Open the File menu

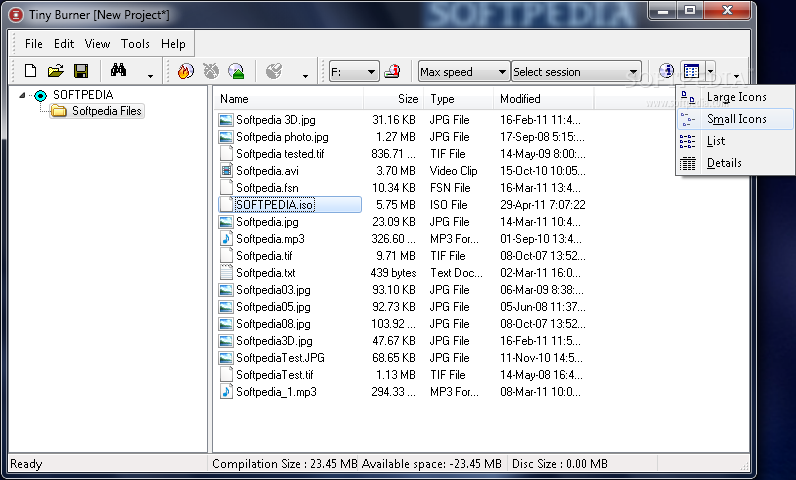point(34,44)
